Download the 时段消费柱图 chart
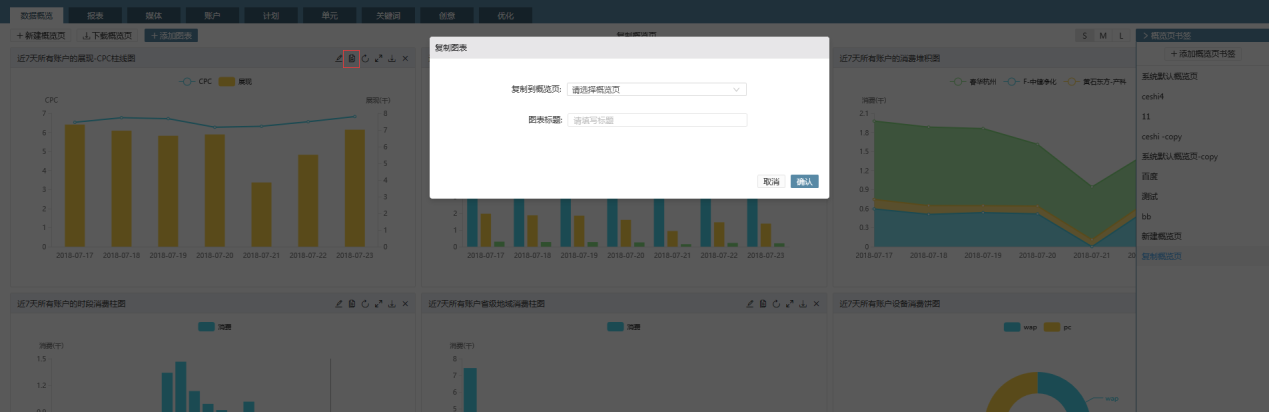The image size is (1269, 412). [x=391, y=303]
